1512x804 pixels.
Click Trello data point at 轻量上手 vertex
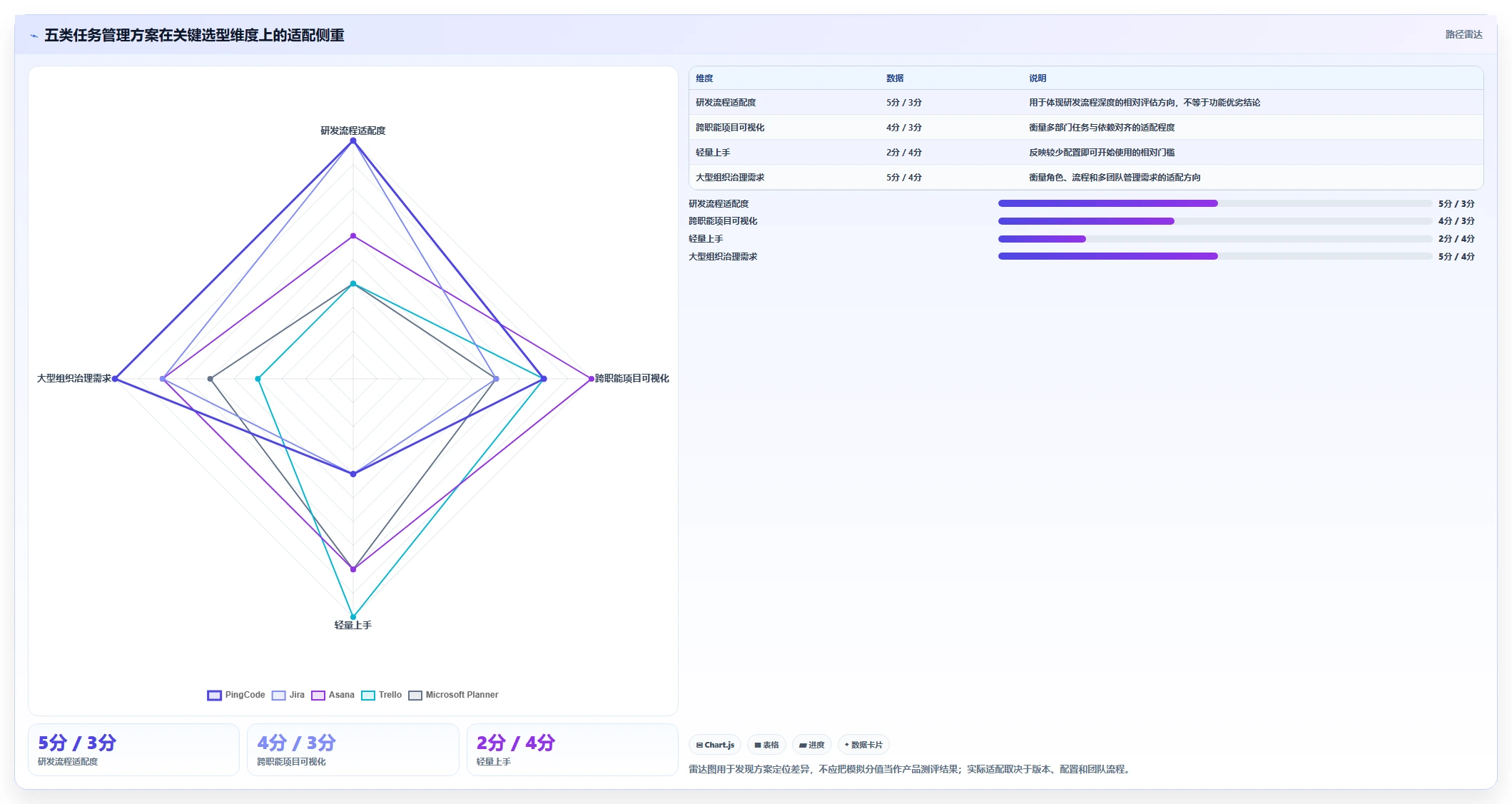click(352, 616)
